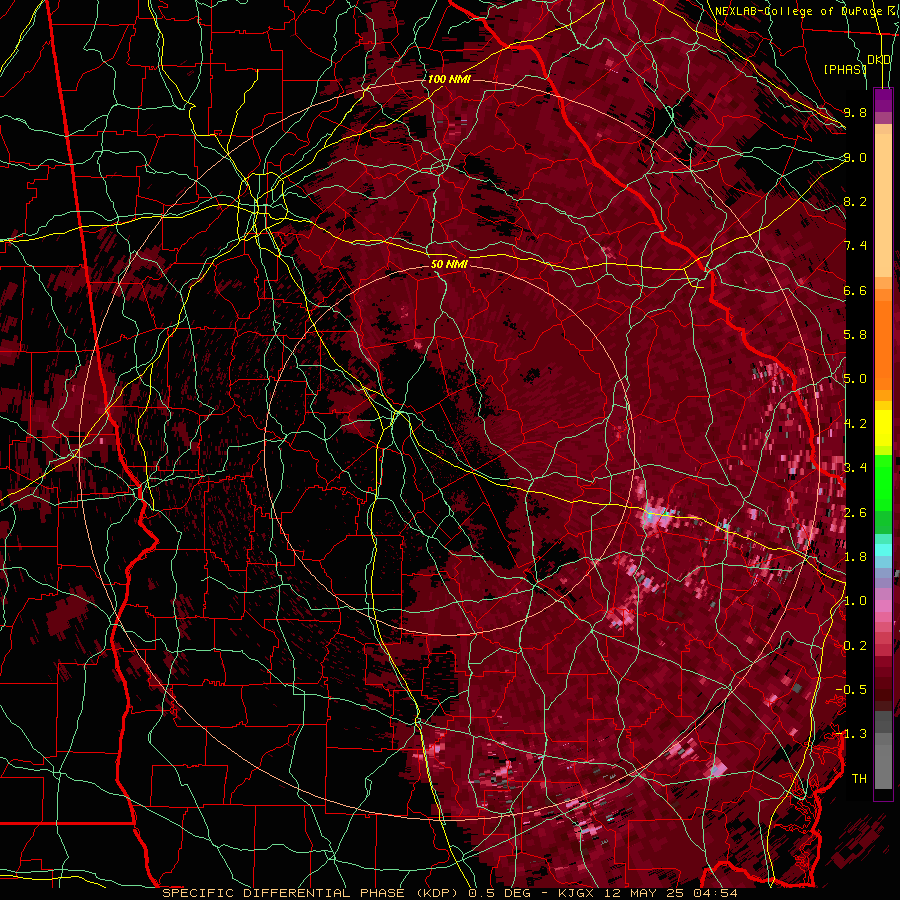
Task: Click the 2.6 value on the color scale
Action: pyautogui.click(x=855, y=513)
